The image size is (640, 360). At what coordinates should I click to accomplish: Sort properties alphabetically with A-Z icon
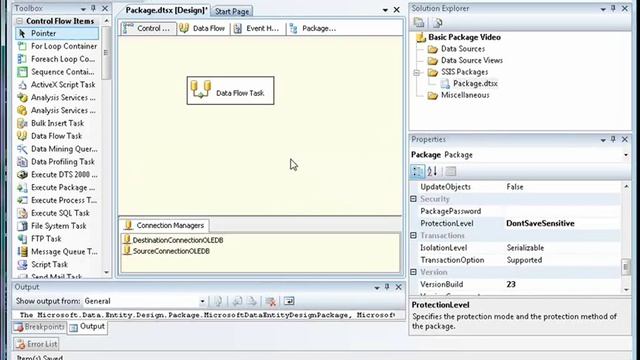coord(433,171)
